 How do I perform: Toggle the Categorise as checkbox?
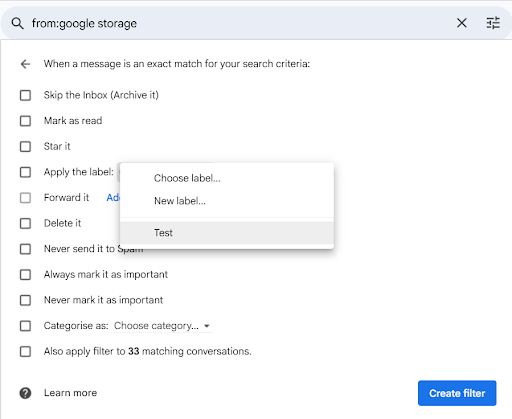pyautogui.click(x=25, y=326)
